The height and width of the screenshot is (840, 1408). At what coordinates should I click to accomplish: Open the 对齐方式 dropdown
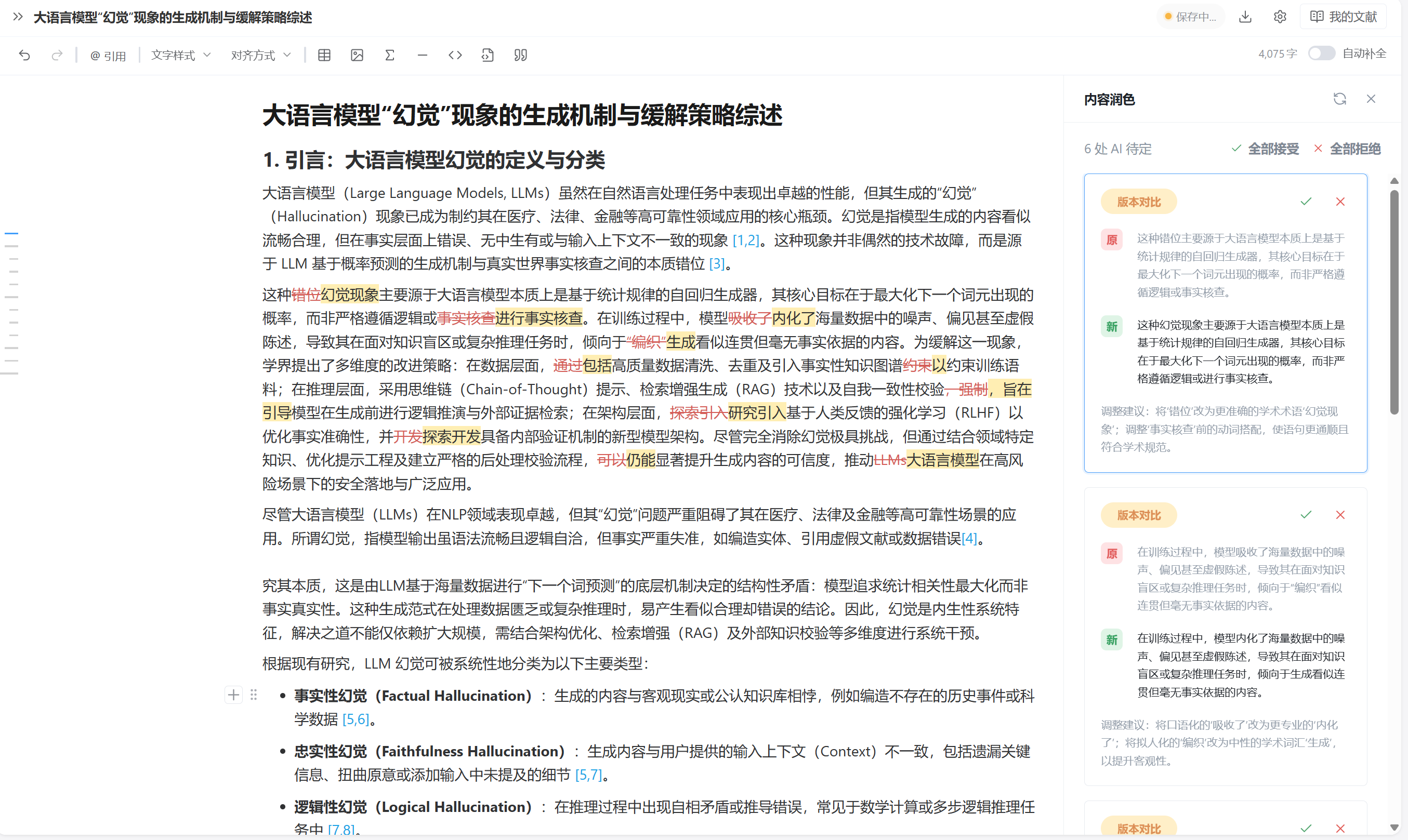click(x=260, y=55)
